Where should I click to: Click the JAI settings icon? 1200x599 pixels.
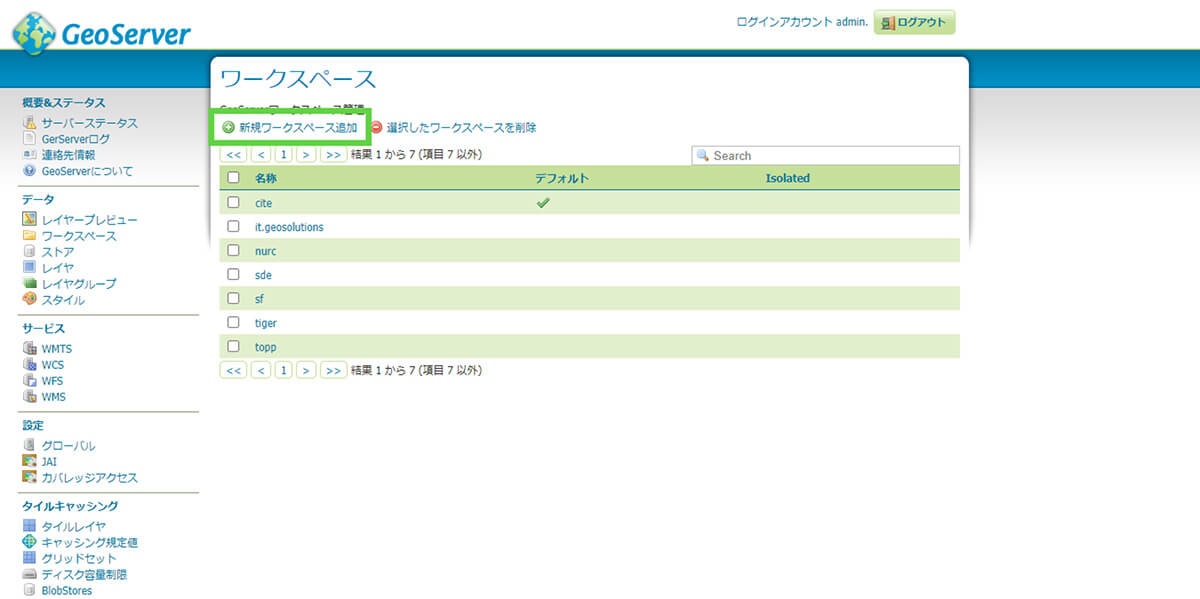29,462
